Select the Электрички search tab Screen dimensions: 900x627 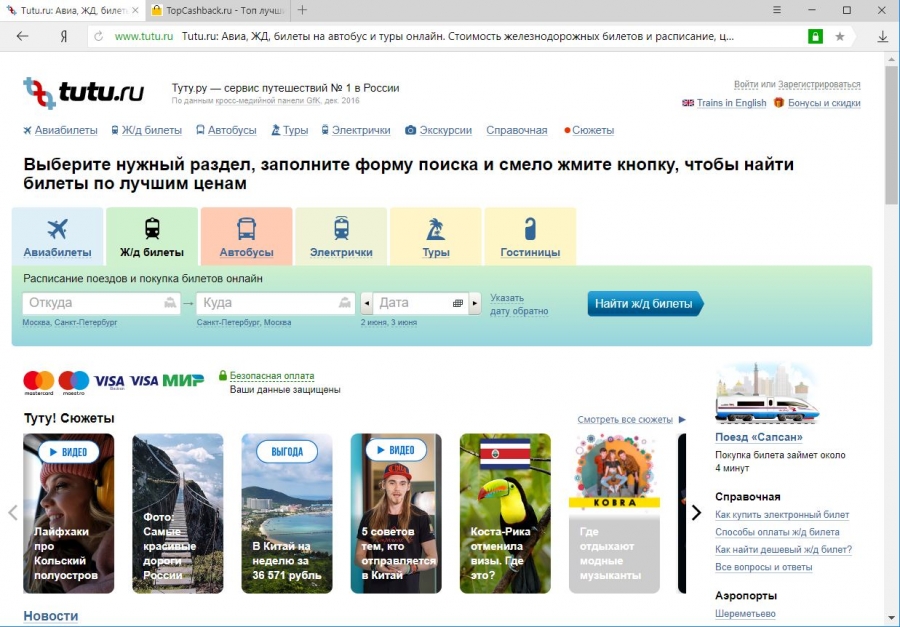(x=341, y=237)
